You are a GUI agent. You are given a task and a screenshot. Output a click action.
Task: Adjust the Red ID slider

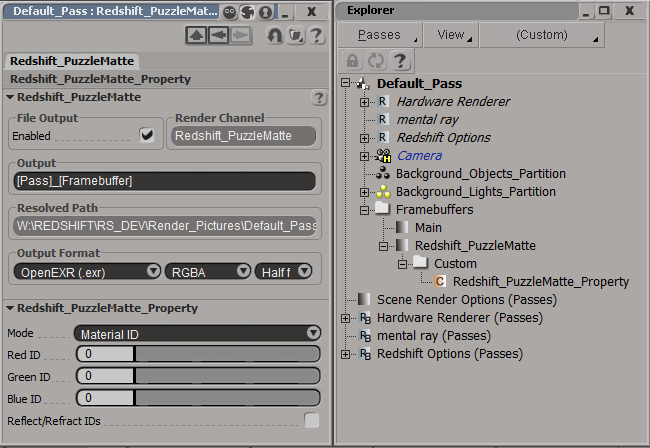coord(198,354)
